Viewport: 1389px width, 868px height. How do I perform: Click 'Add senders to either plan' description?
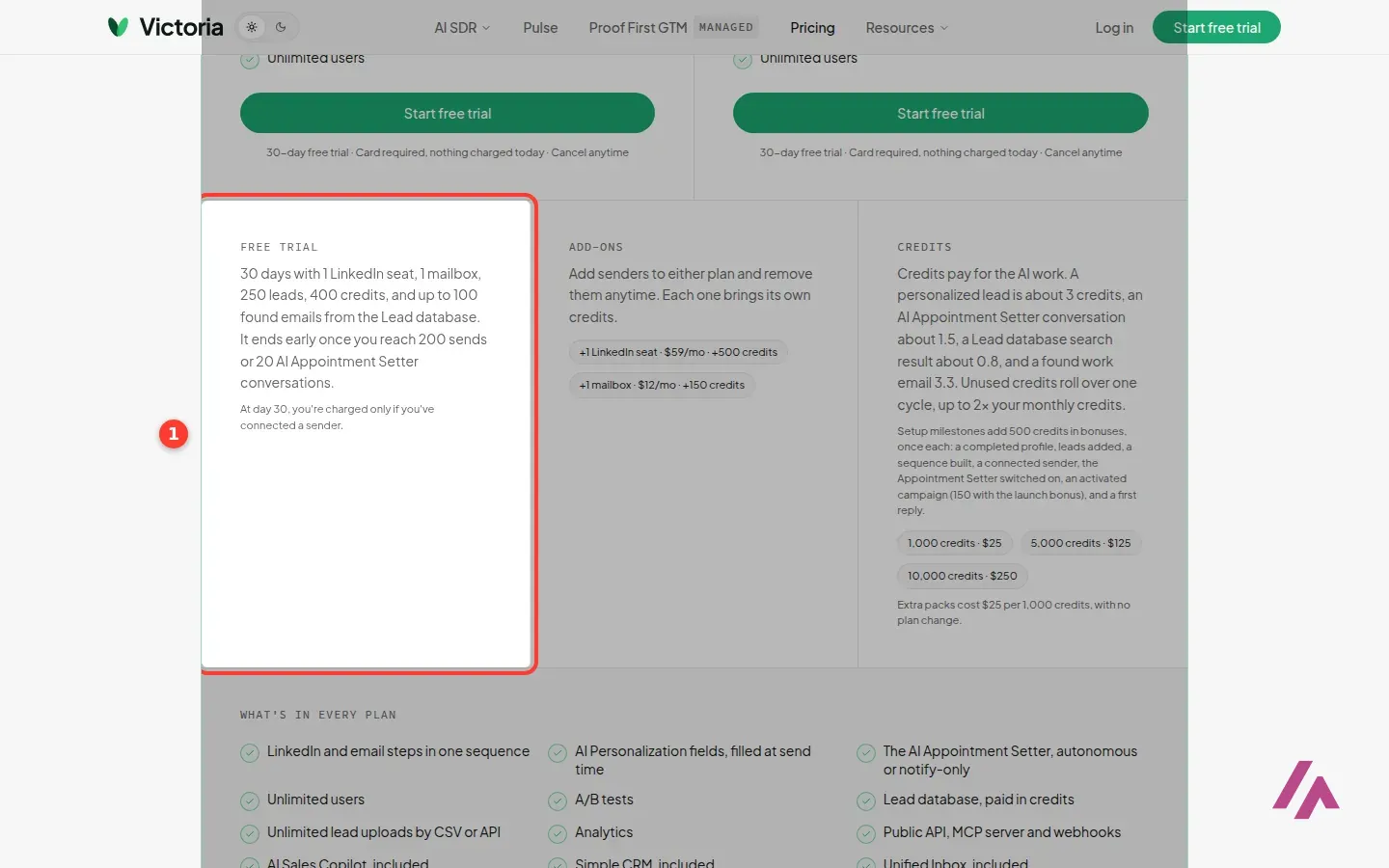coord(691,295)
